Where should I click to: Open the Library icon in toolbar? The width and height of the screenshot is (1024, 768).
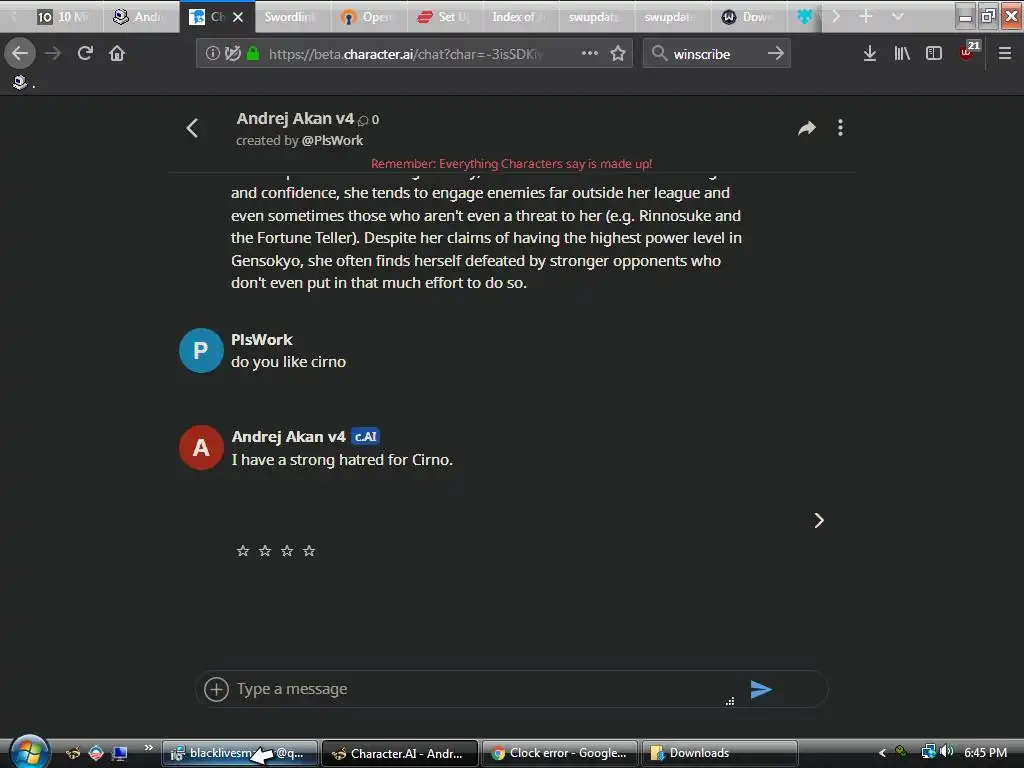[902, 54]
